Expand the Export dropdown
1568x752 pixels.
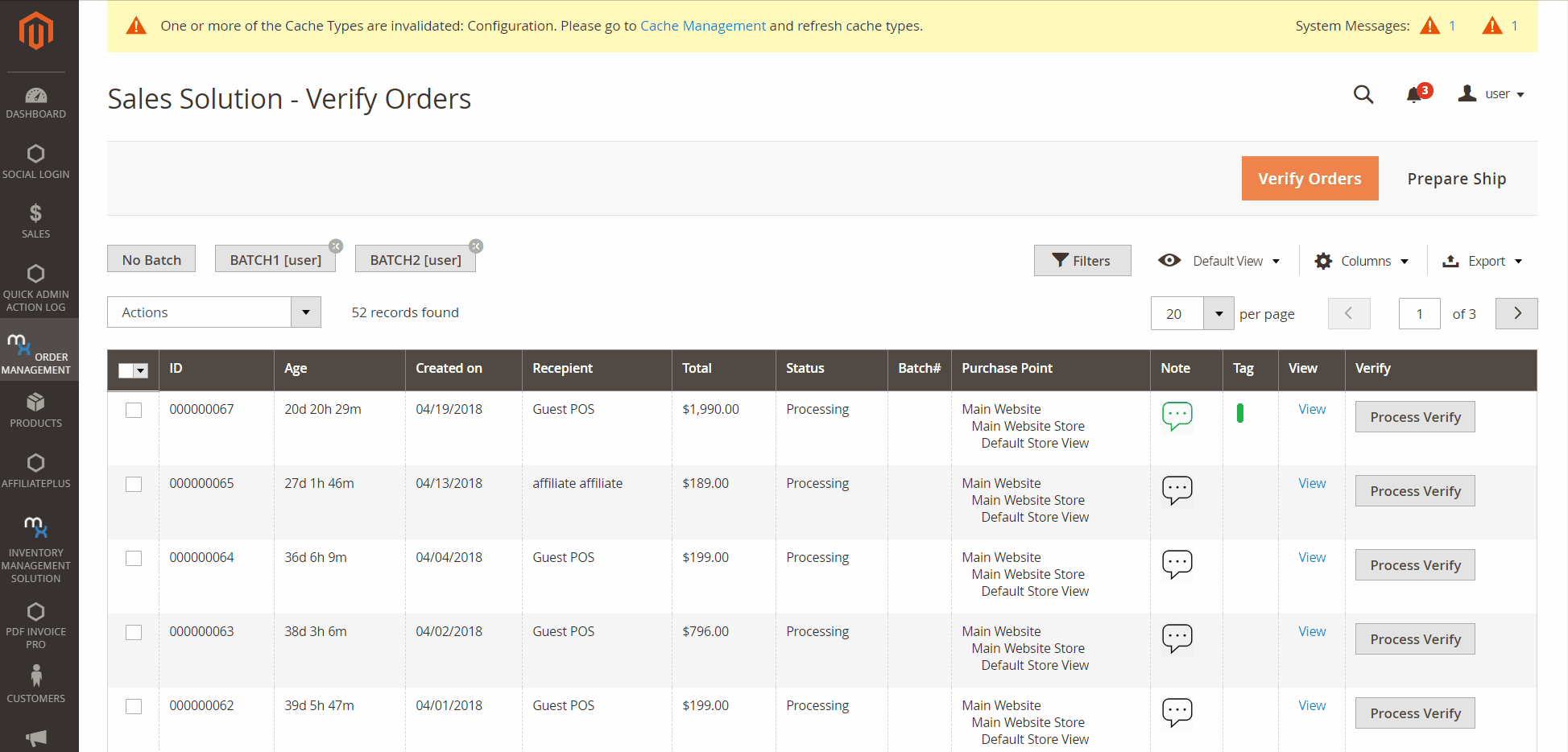pyautogui.click(x=1483, y=261)
